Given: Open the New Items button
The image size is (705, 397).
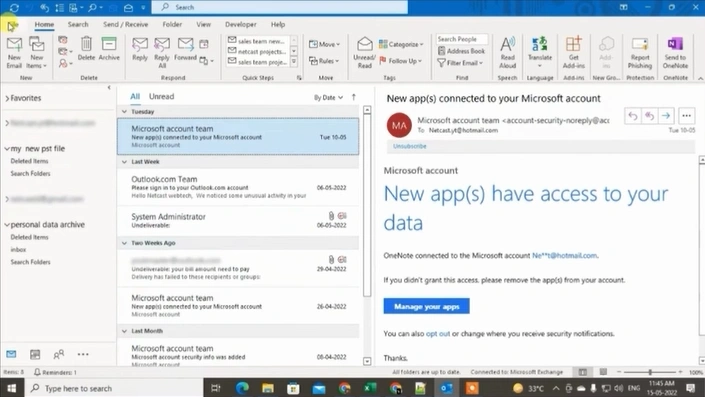Looking at the screenshot, I should tap(36, 53).
